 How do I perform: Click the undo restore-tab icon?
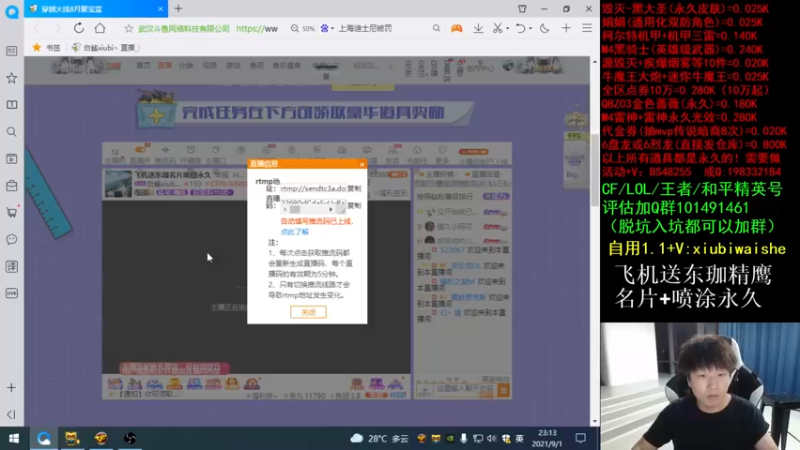pyautogui.click(x=520, y=29)
